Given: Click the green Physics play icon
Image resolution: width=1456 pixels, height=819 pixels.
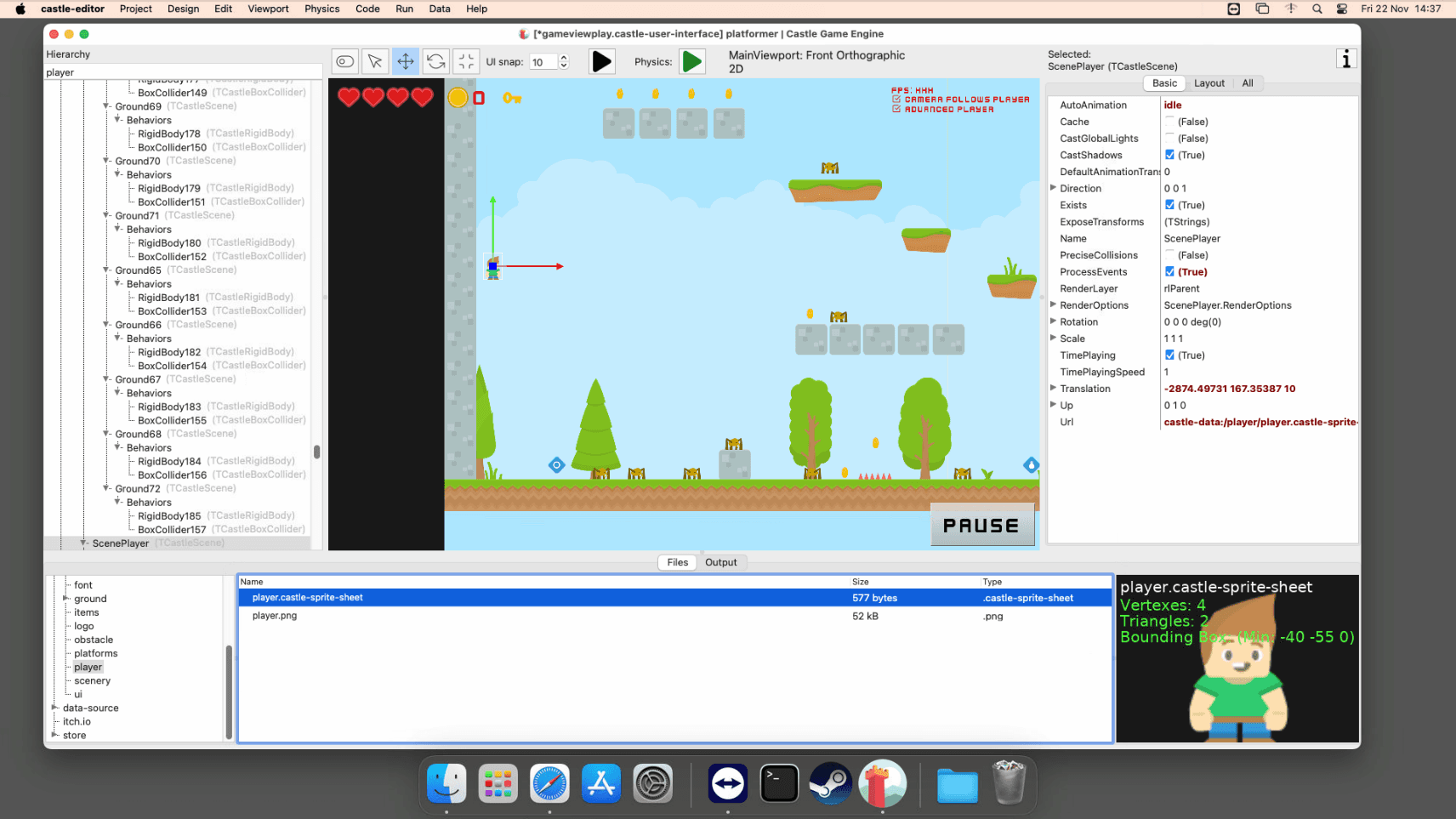Looking at the screenshot, I should click(x=692, y=61).
